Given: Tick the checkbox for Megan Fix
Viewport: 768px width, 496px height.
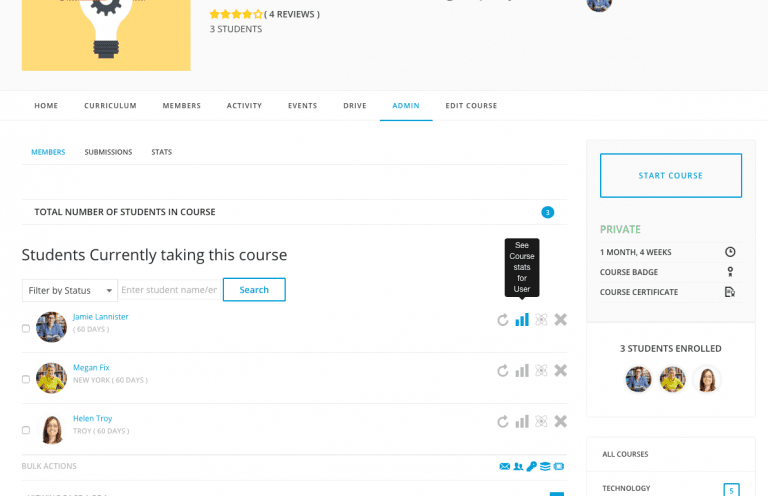Looking at the screenshot, I should click(x=26, y=379).
